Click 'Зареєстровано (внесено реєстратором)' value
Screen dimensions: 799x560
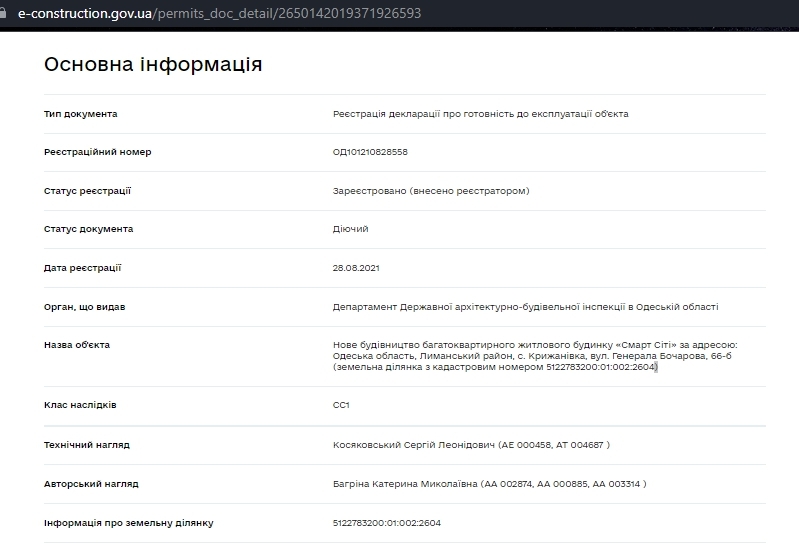click(x=431, y=191)
